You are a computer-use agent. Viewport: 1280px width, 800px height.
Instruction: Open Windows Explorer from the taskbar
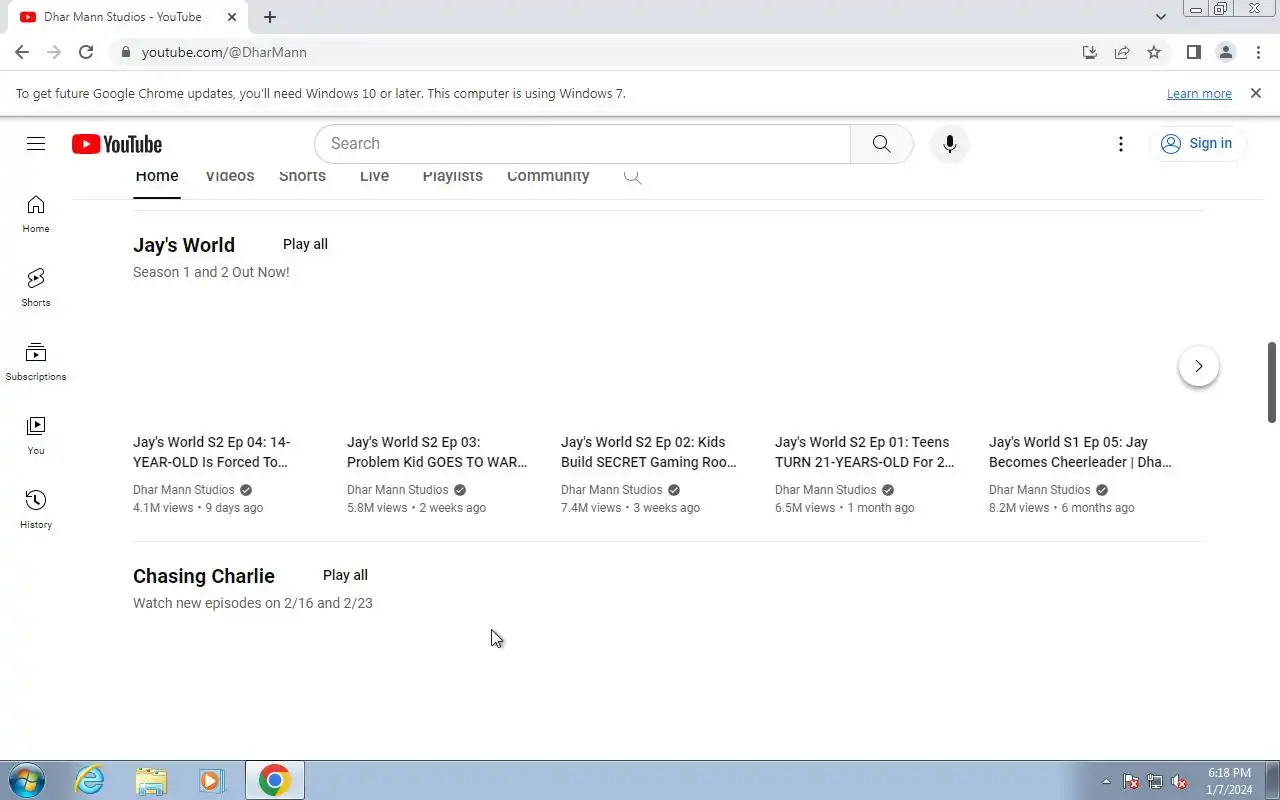pyautogui.click(x=151, y=780)
